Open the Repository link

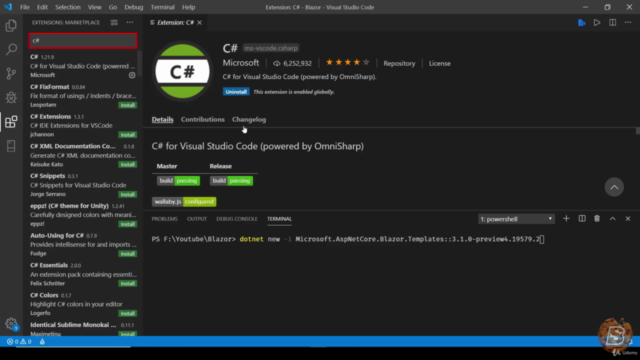pyautogui.click(x=399, y=63)
